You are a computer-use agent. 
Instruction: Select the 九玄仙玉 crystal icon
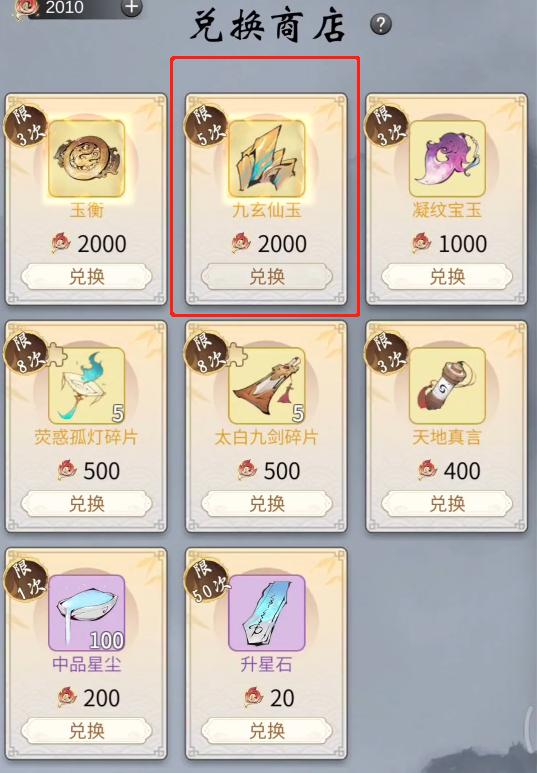[x=267, y=159]
